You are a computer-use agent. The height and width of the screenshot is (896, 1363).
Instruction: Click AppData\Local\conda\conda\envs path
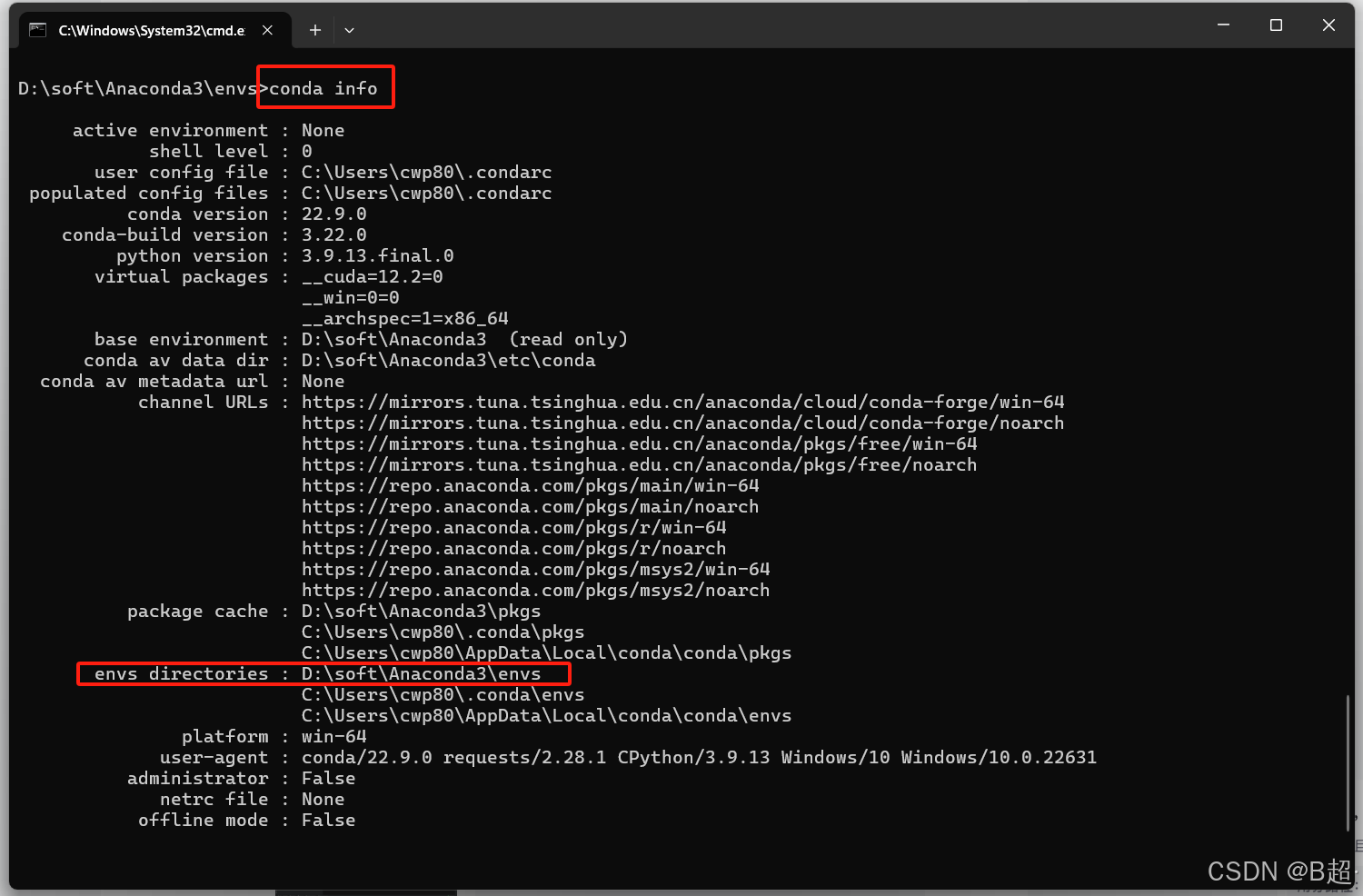pos(547,715)
